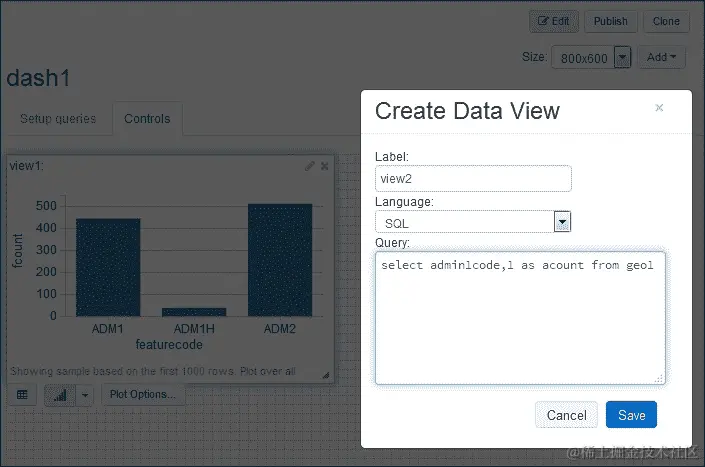
Task: Clone the dashboard
Action: pyautogui.click(x=666, y=21)
